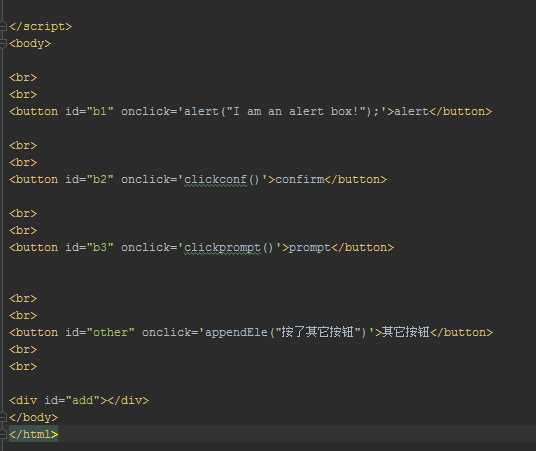Image resolution: width=536 pixels, height=451 pixels.
Task: Click the opening <body> tag
Action: pos(30,43)
